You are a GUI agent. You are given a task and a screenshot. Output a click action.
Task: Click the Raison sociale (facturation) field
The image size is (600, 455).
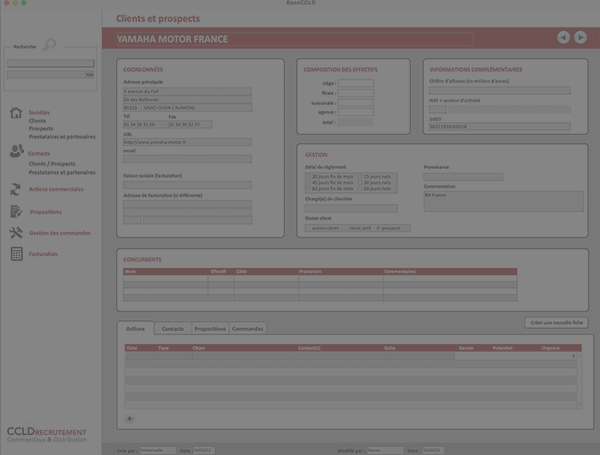point(187,185)
